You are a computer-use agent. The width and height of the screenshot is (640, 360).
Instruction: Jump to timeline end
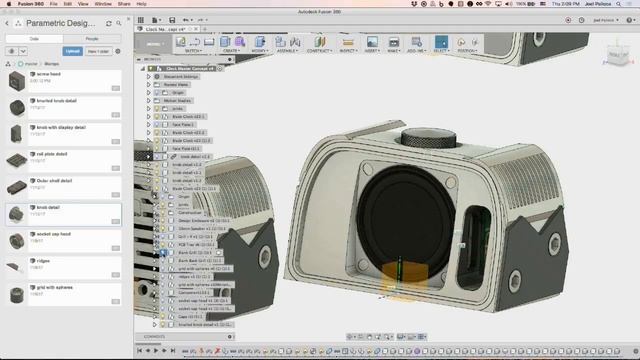point(173,351)
